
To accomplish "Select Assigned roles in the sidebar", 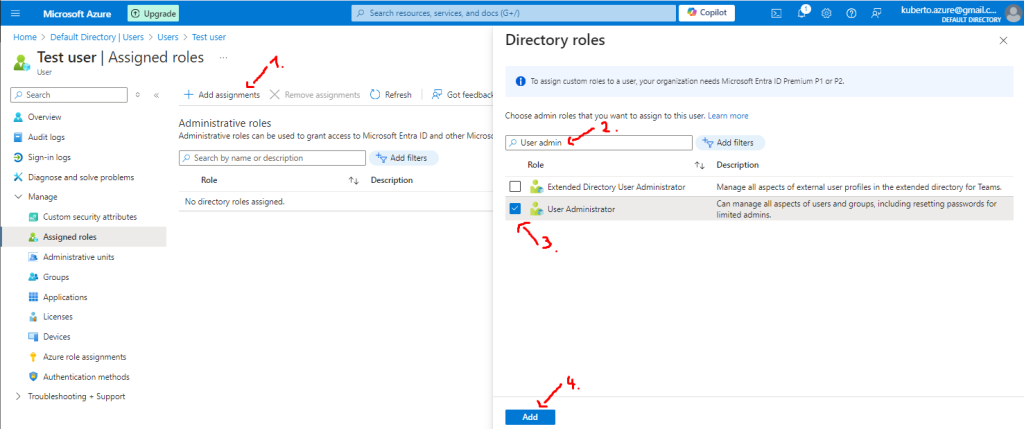I will [69, 237].
